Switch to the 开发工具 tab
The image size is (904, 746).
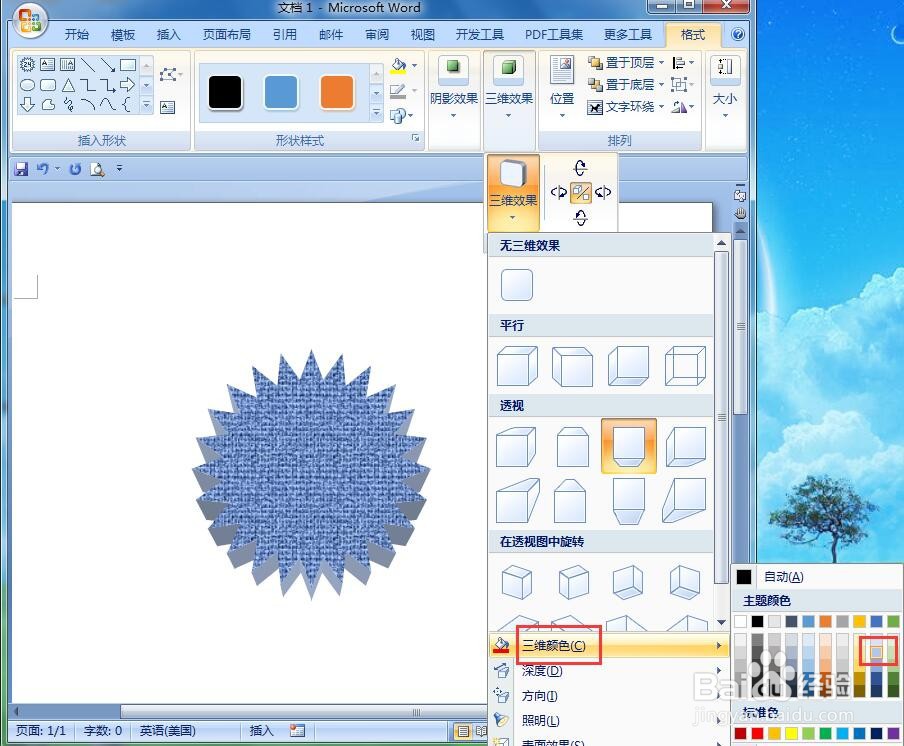click(479, 35)
